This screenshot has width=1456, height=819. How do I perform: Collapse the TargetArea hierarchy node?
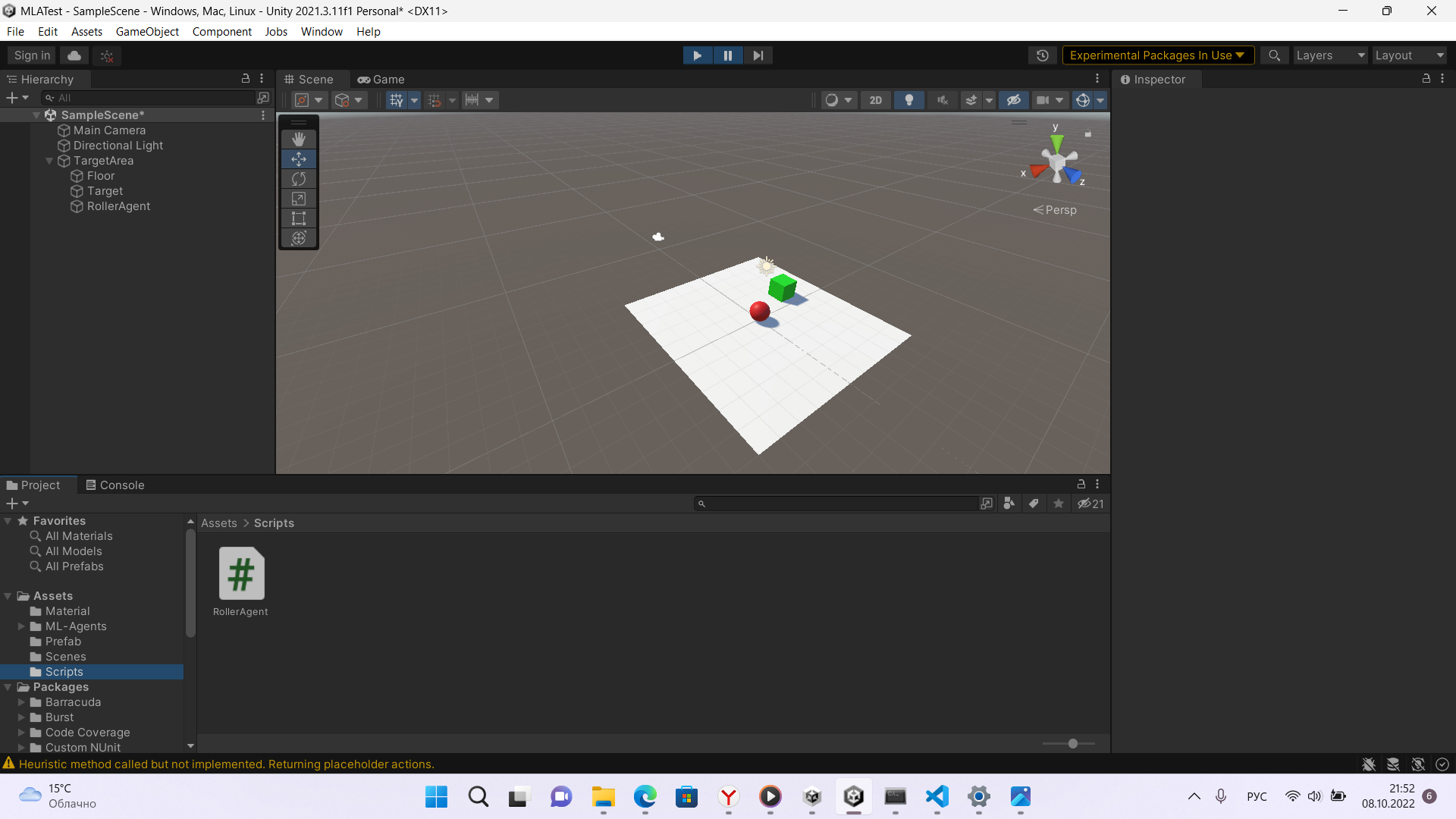(x=49, y=161)
